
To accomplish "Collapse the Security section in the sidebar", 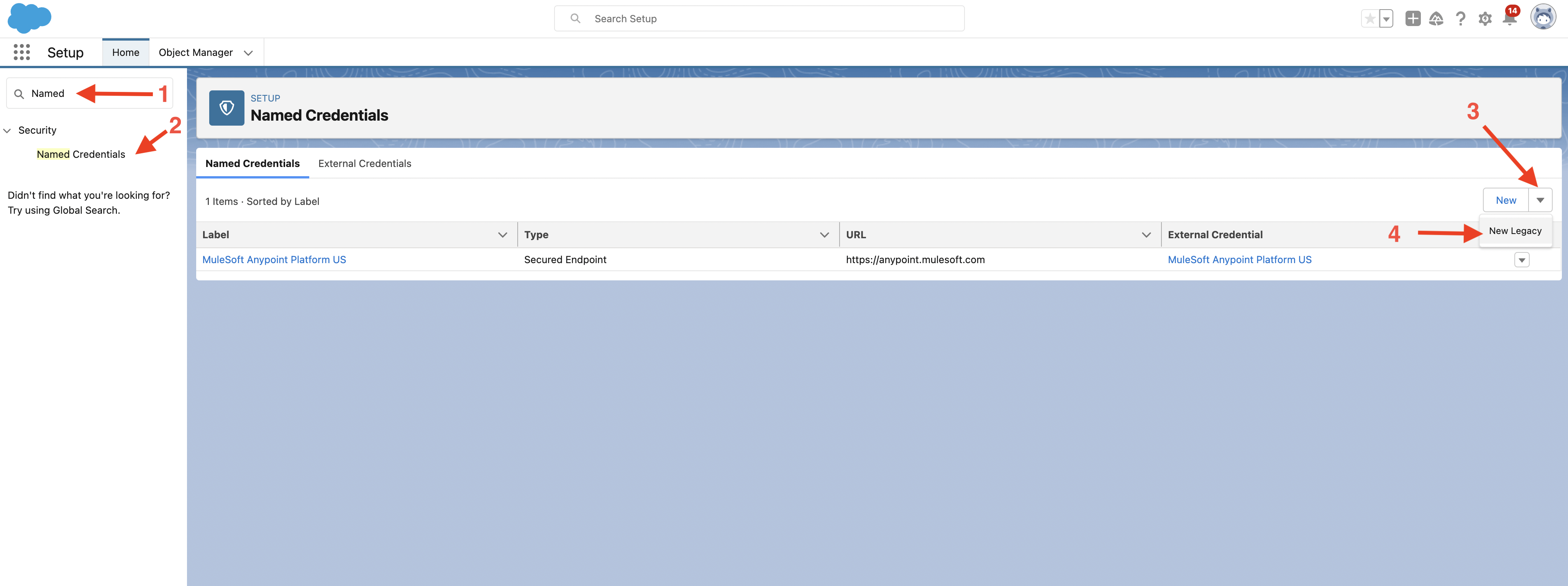I will click(7, 129).
